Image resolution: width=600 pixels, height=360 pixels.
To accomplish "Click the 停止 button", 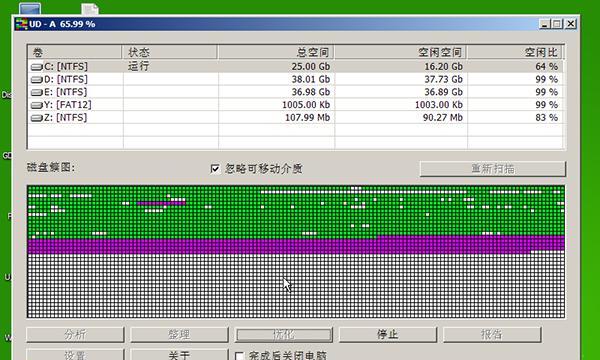I will (x=388, y=335).
